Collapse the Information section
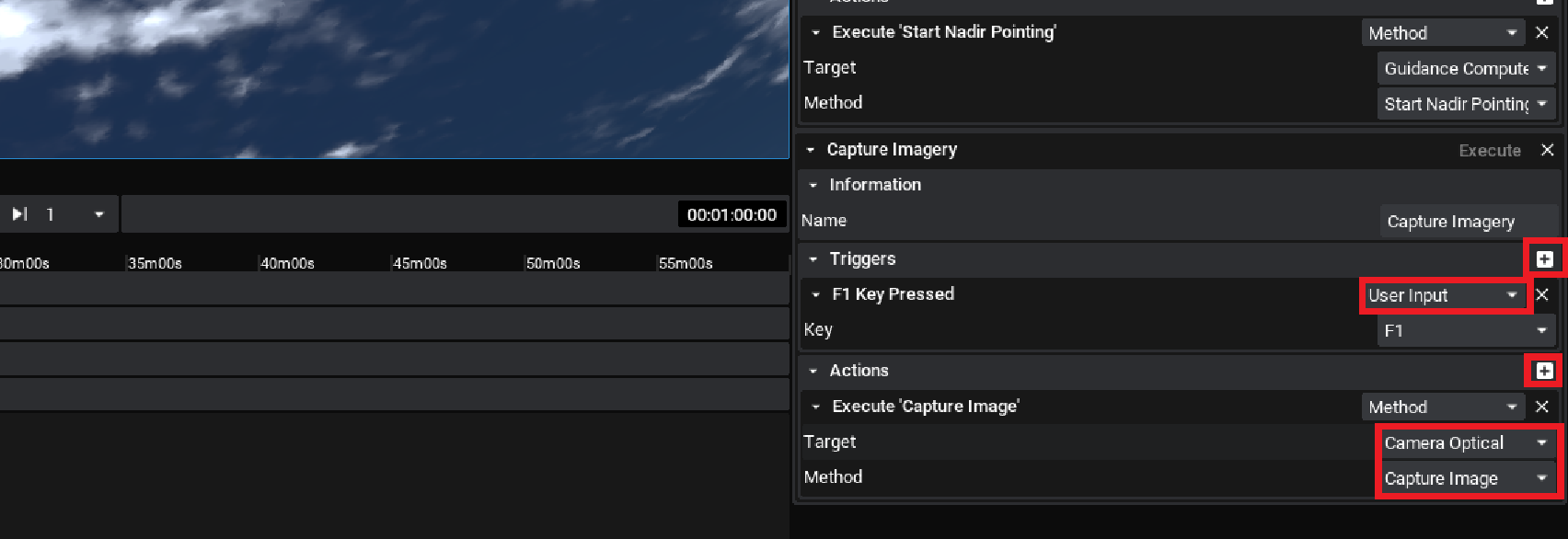Screen dimensions: 1568x539 (813, 185)
